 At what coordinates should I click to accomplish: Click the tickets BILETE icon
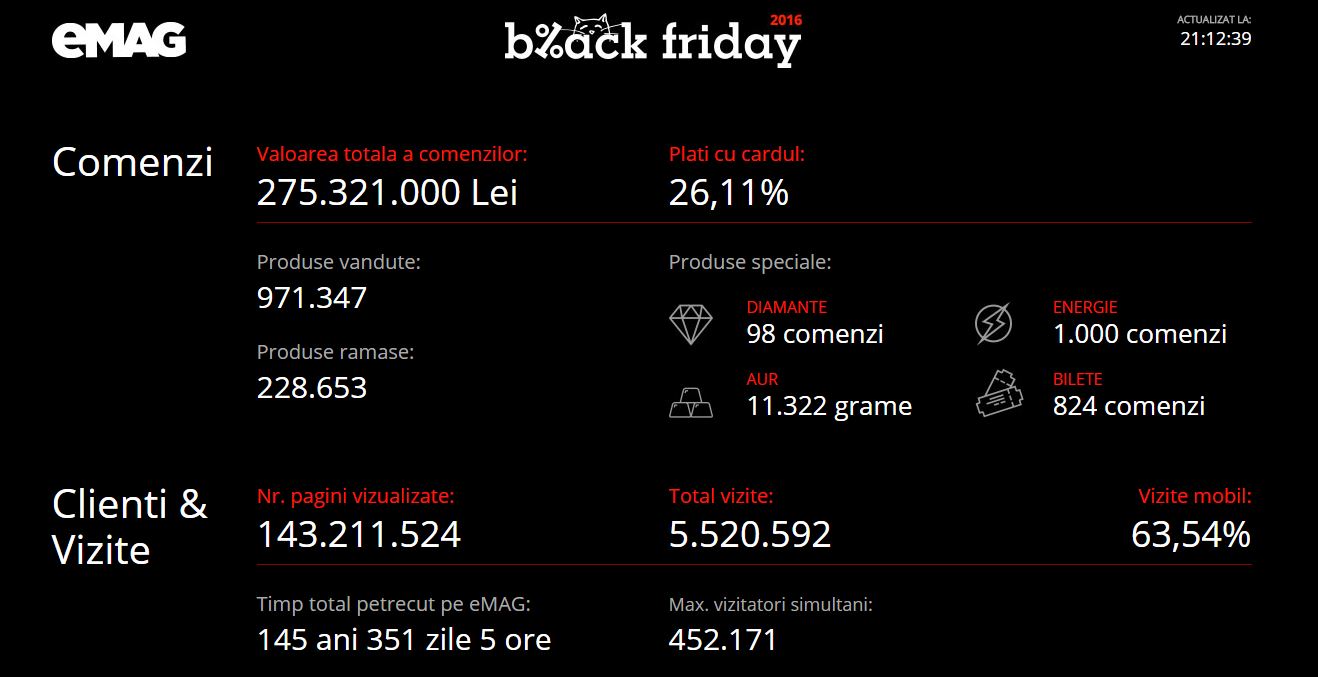click(998, 393)
